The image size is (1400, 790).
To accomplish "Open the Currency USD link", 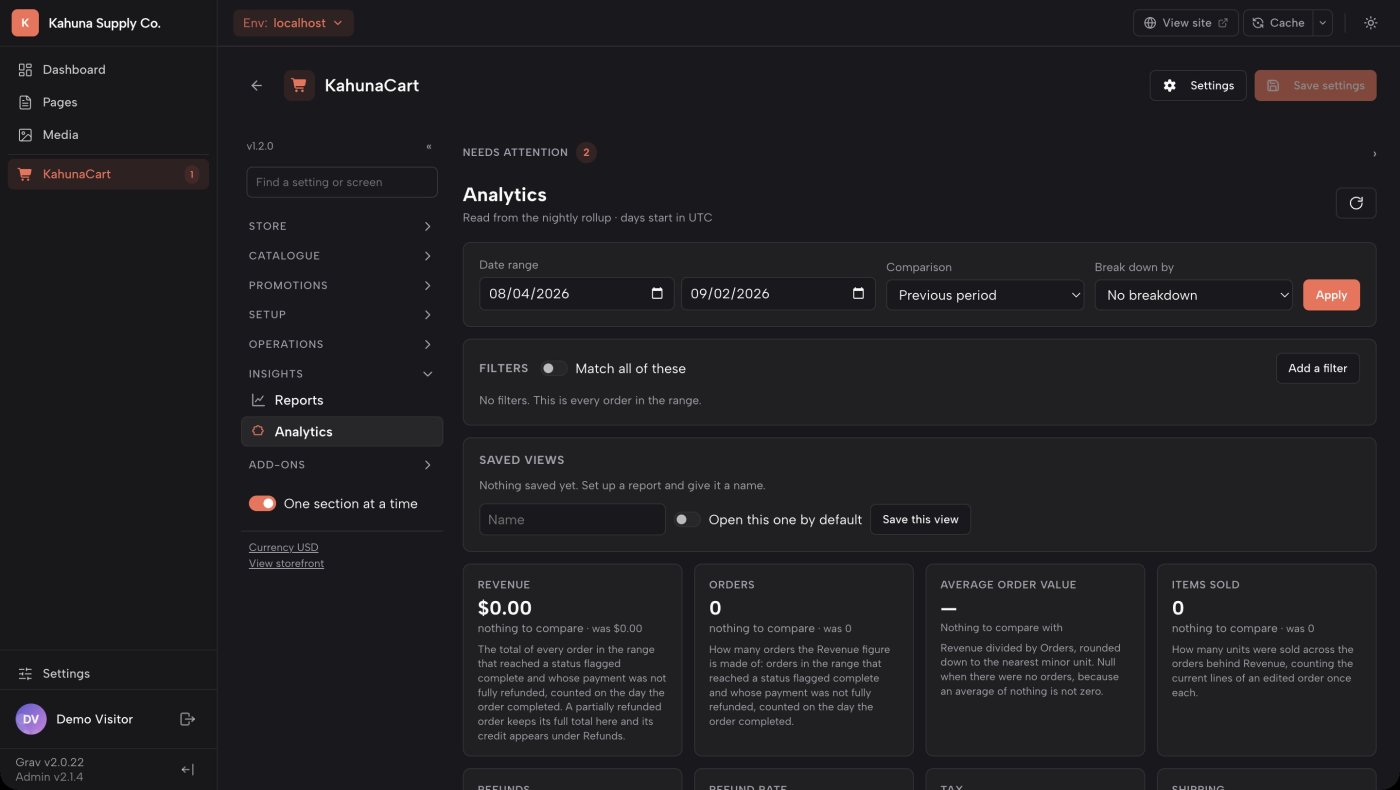I will coord(283,547).
